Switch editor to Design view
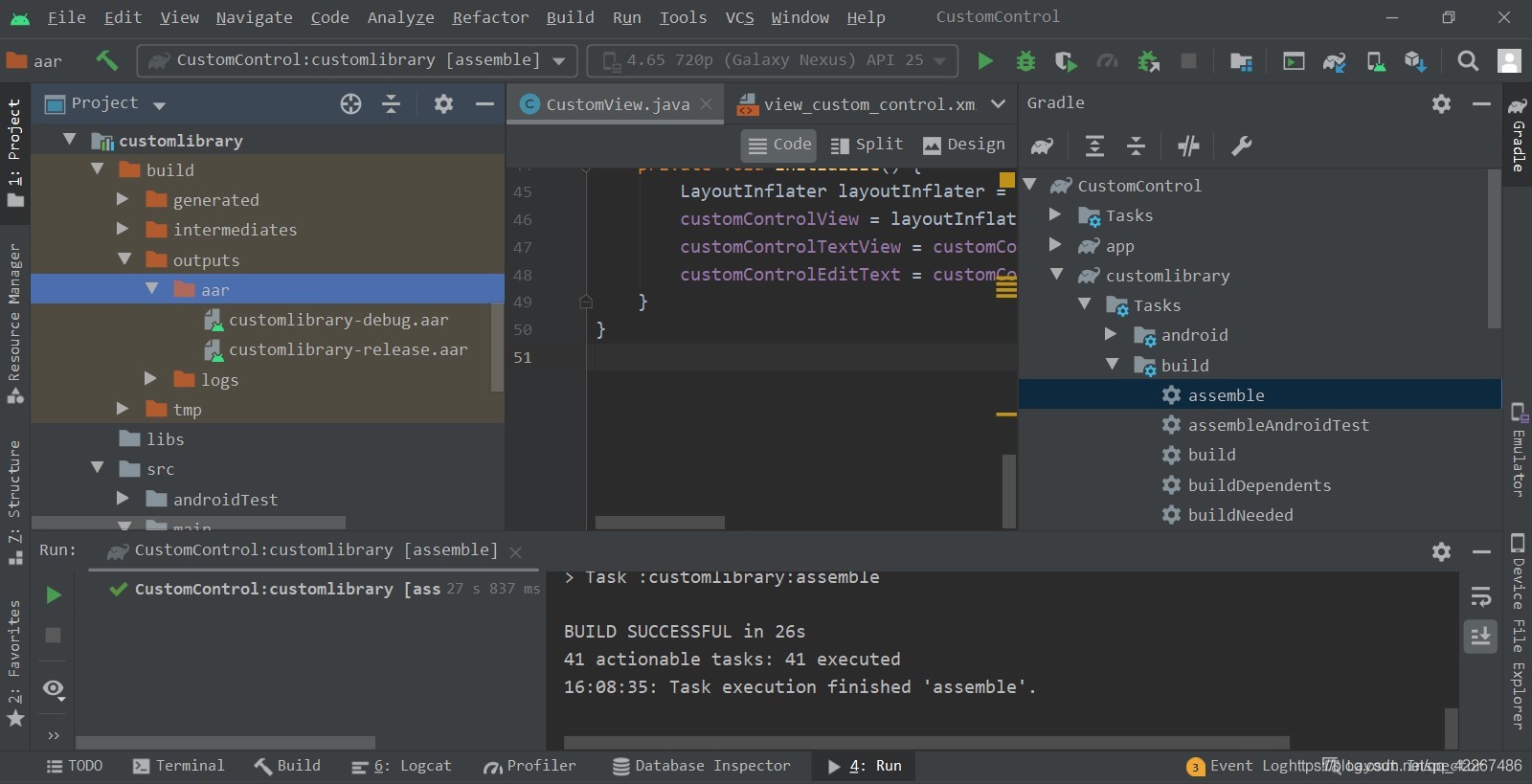 click(x=964, y=145)
